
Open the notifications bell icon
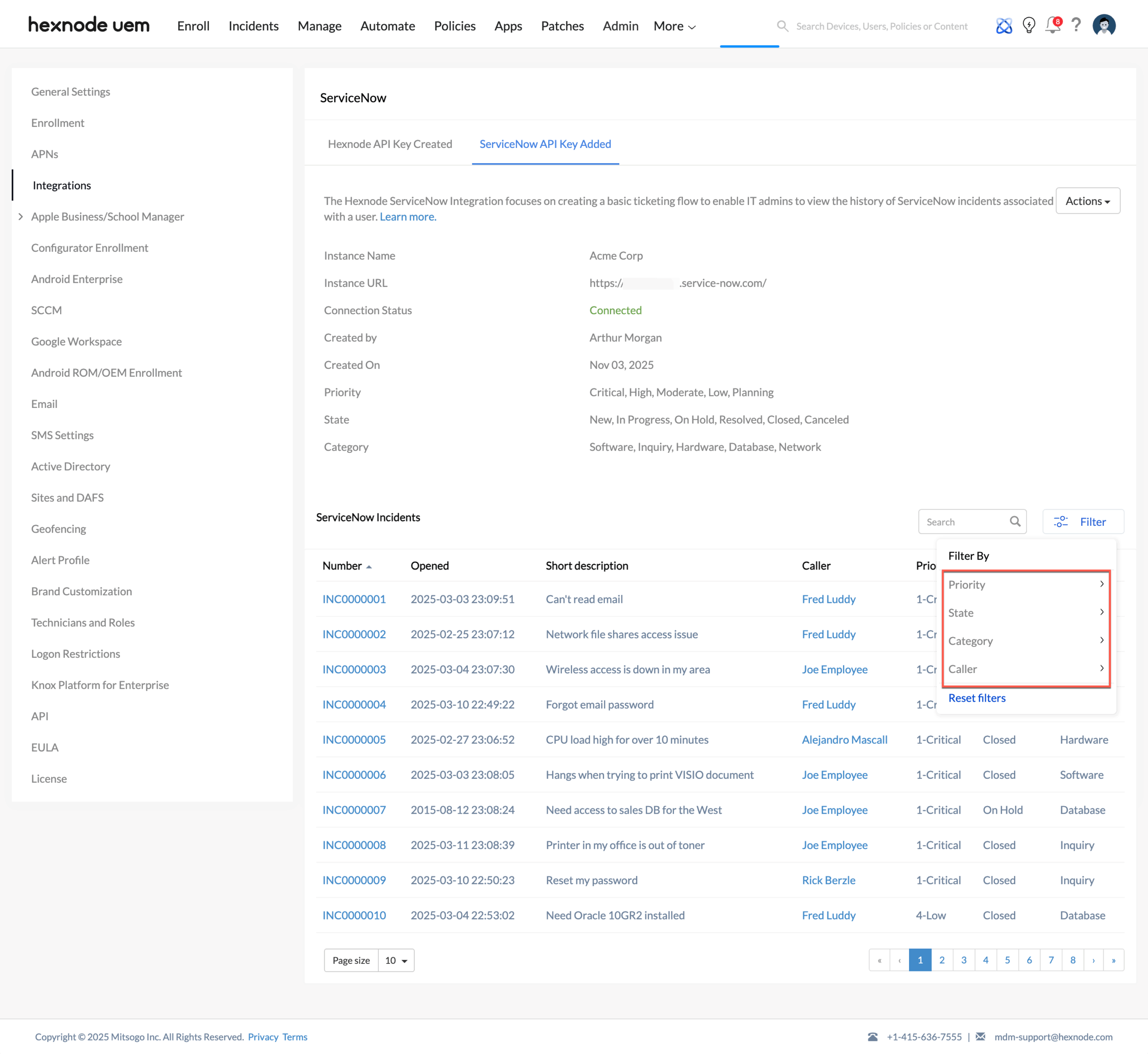point(1053,26)
